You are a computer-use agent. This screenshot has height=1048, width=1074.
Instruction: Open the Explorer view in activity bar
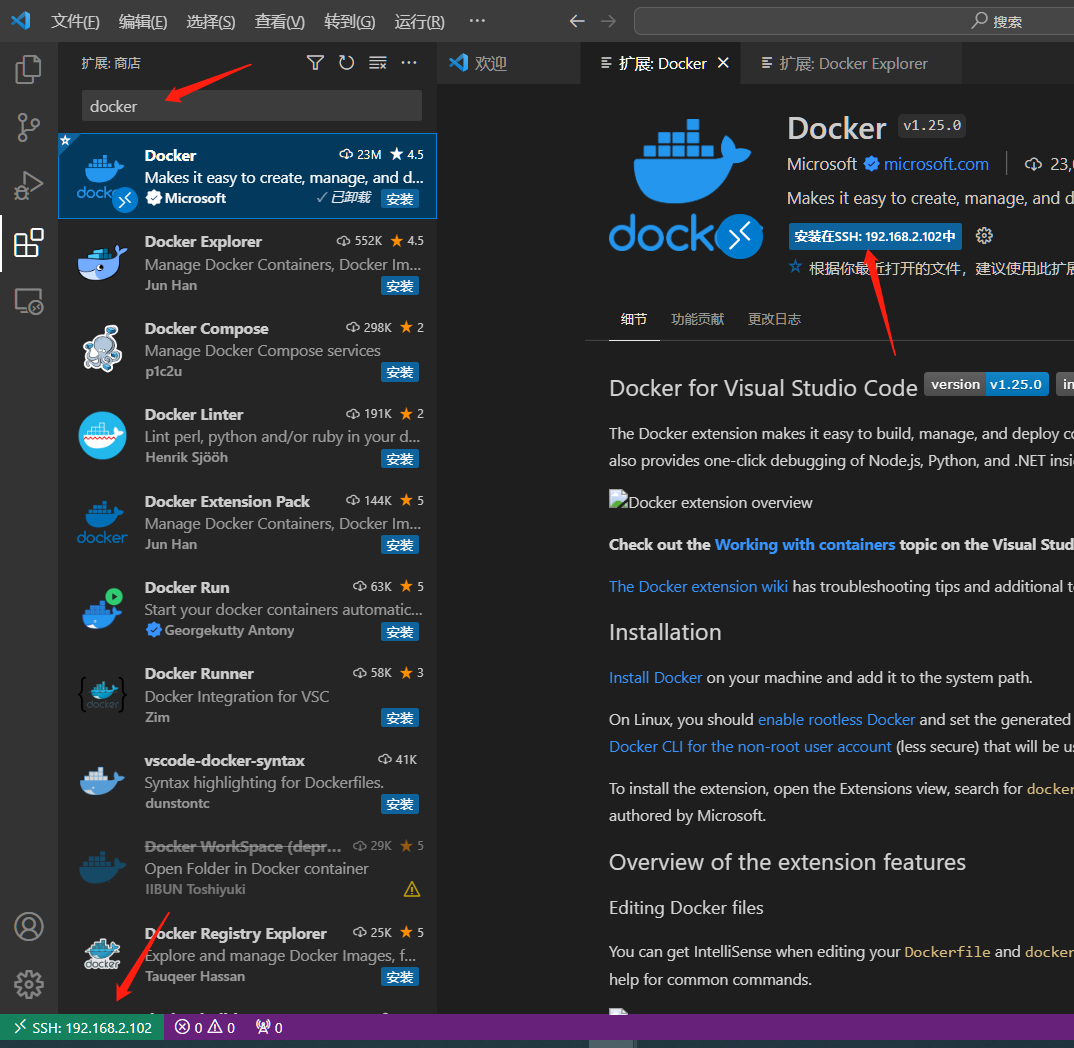pyautogui.click(x=29, y=69)
